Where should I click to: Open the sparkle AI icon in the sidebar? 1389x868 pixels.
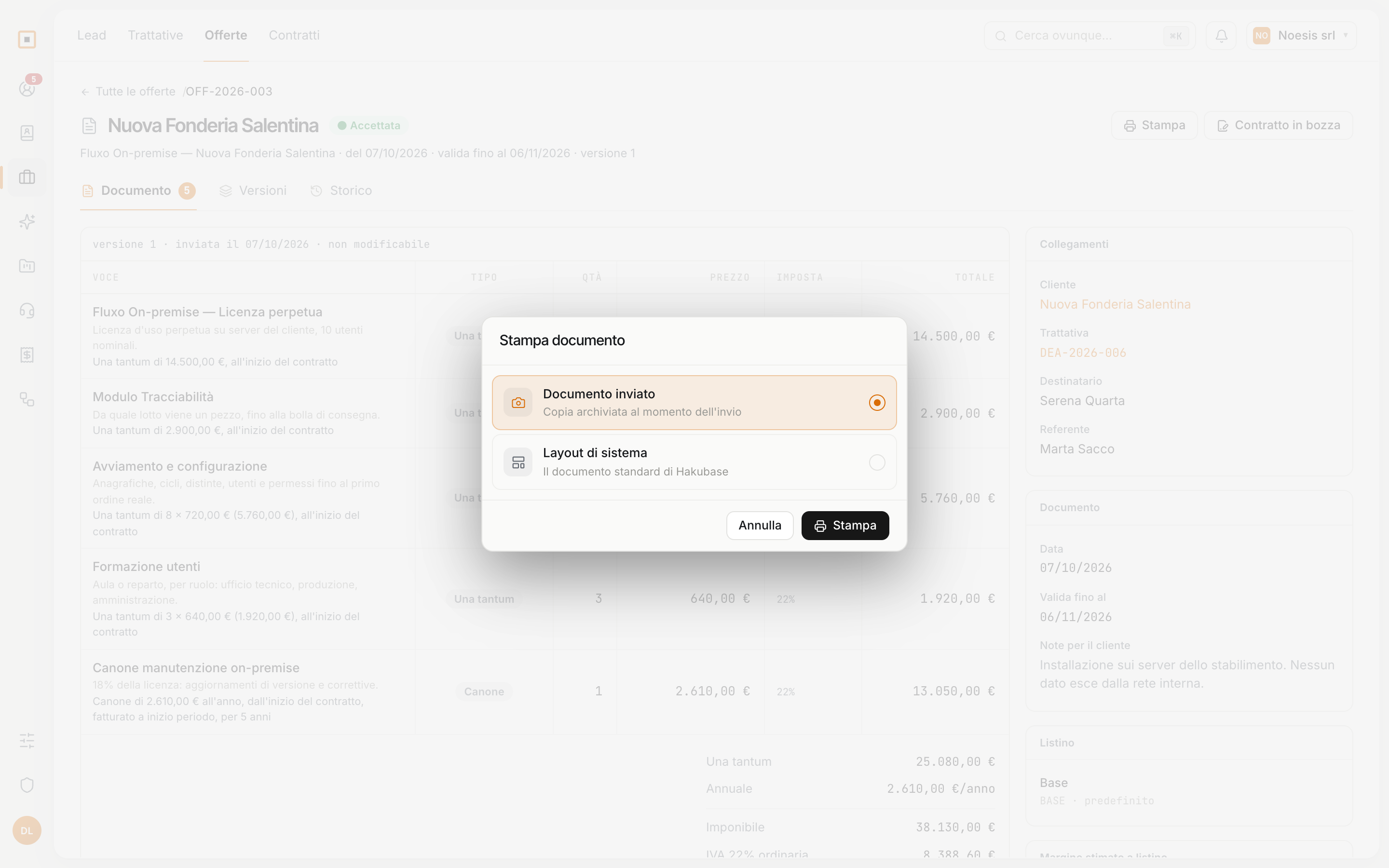point(27,222)
